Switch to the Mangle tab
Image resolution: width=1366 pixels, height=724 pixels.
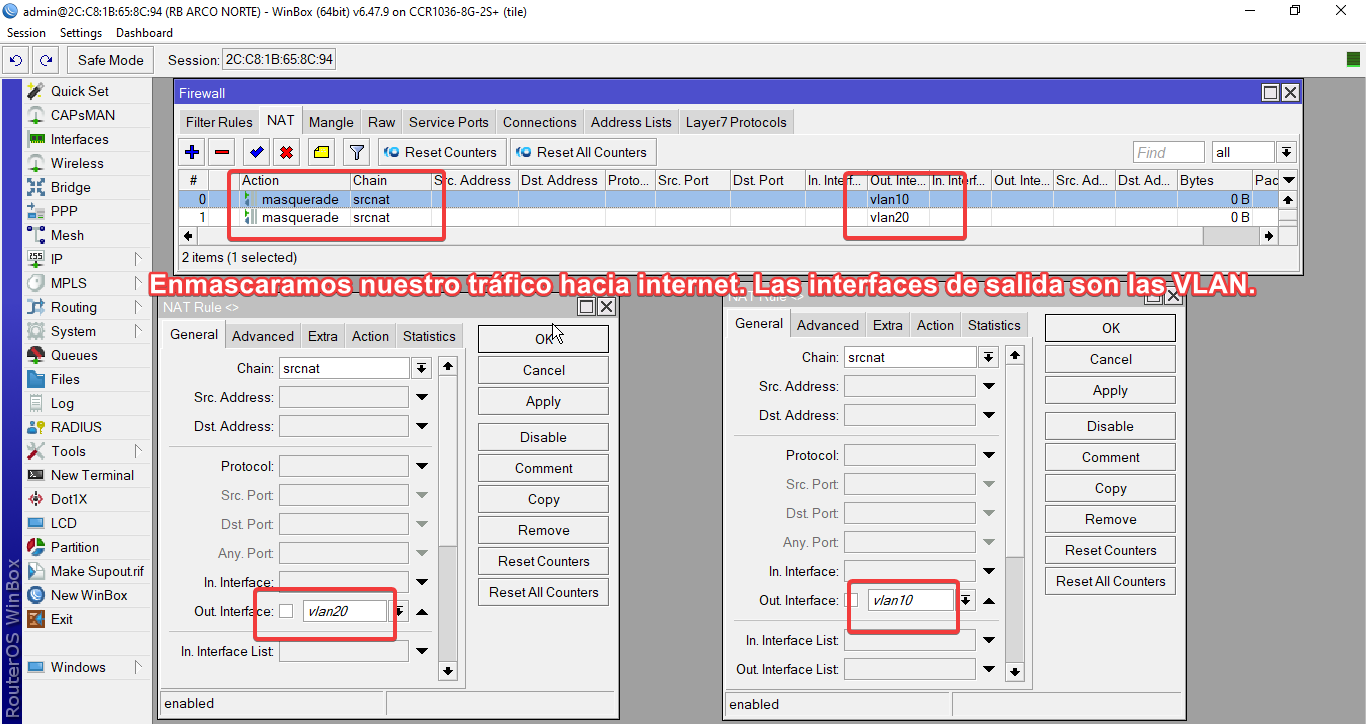point(331,122)
